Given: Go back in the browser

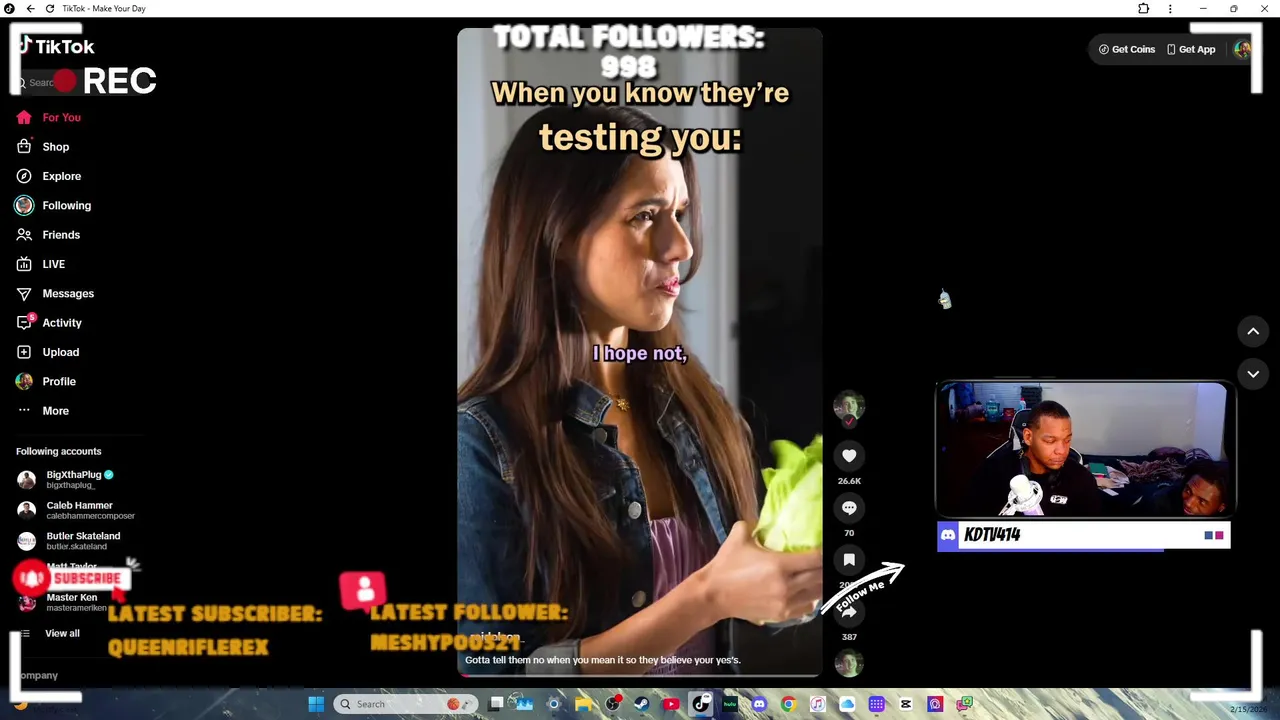Looking at the screenshot, I should pos(30,9).
